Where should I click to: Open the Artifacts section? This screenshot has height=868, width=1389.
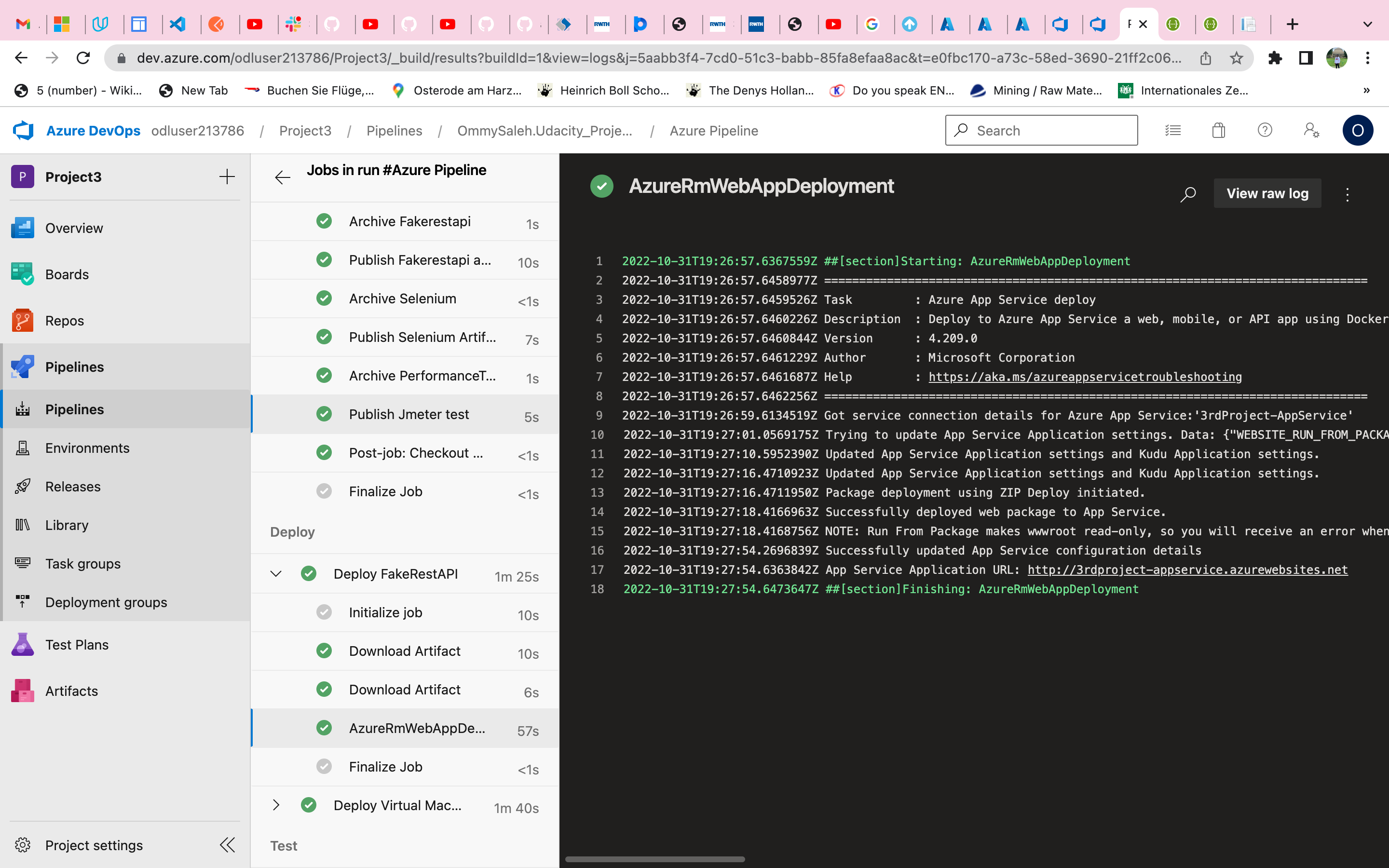point(70,691)
